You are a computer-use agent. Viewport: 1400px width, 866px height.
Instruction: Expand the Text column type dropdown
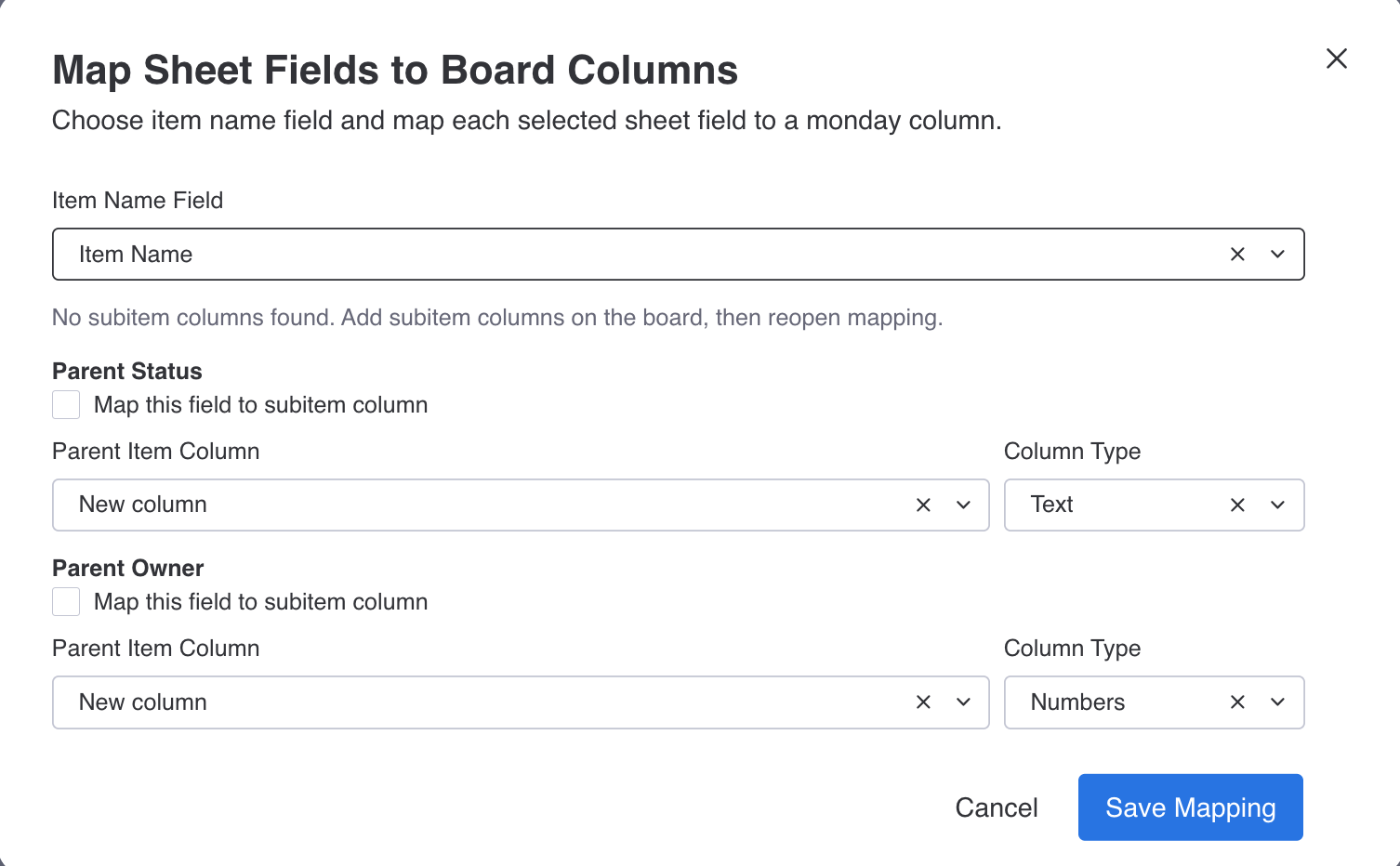1277,505
